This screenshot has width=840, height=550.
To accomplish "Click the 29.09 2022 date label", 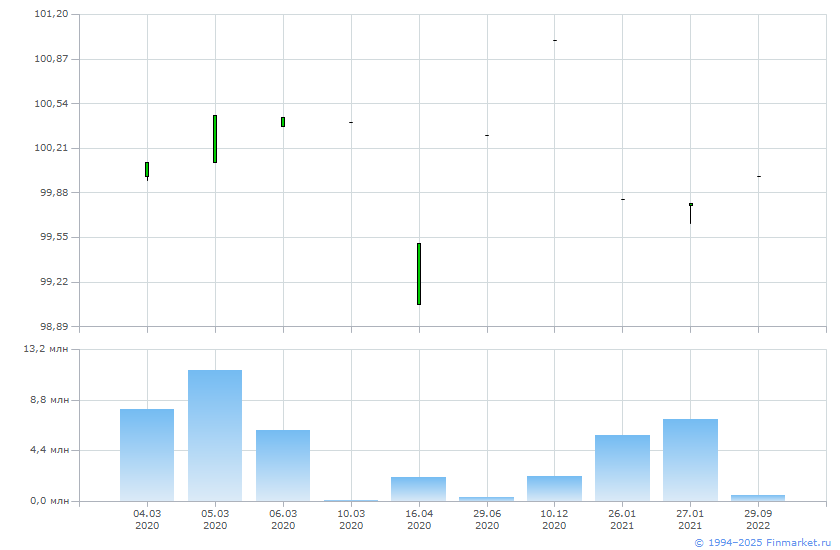I will click(x=758, y=519).
